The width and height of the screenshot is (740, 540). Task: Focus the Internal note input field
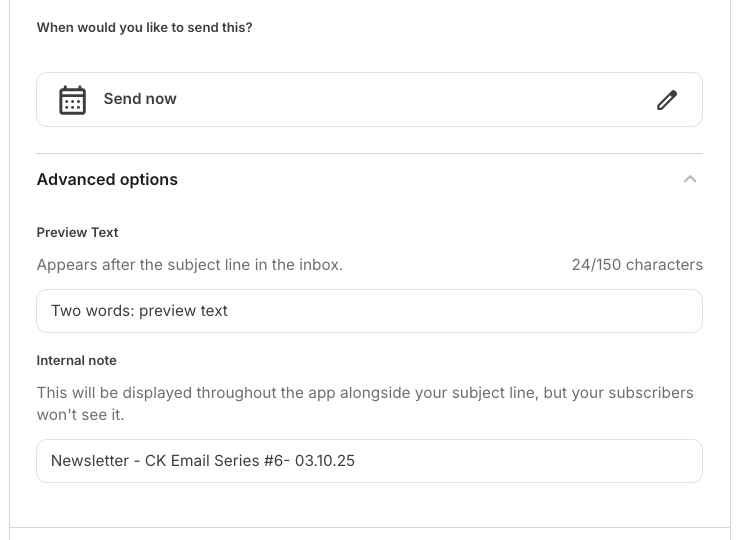(370, 461)
